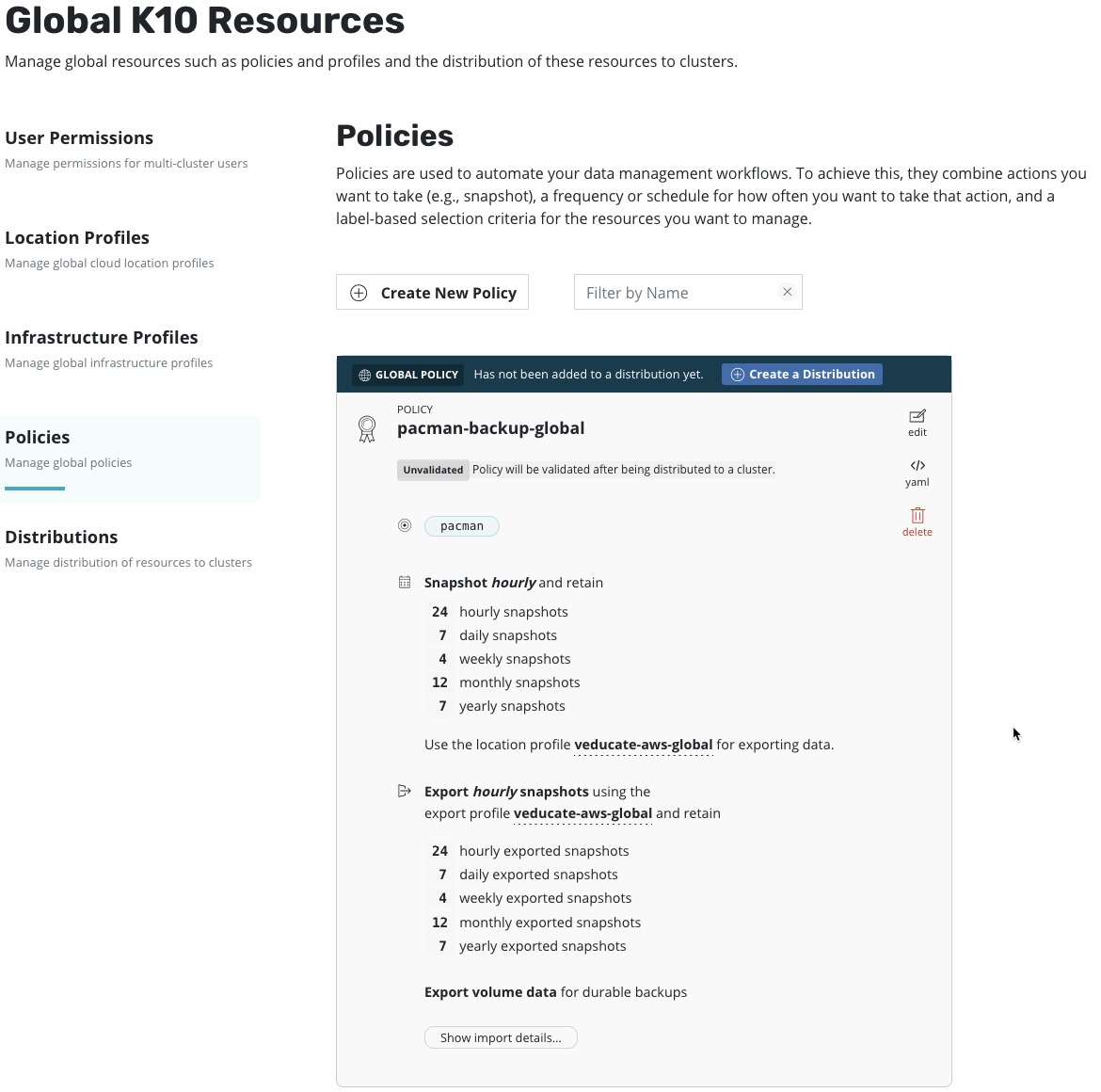Click the globe icon in Global Policy badge
The width and height of the screenshot is (1101, 1092).
364,375
